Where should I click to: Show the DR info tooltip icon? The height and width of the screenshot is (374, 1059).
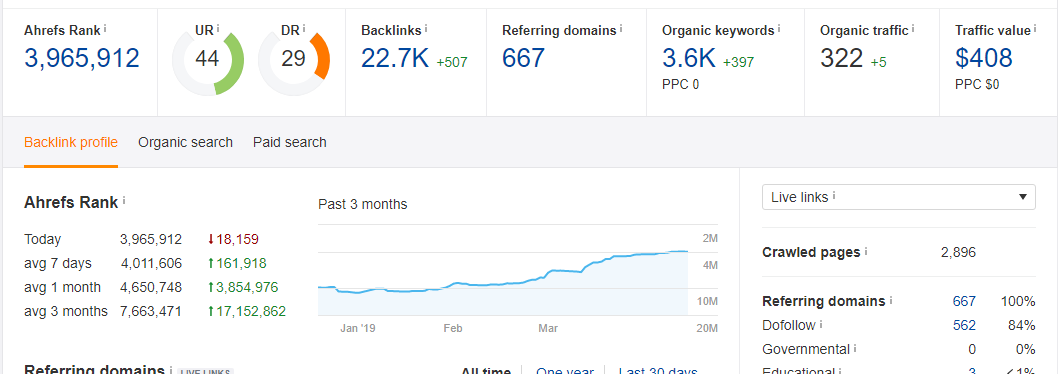[x=304, y=28]
